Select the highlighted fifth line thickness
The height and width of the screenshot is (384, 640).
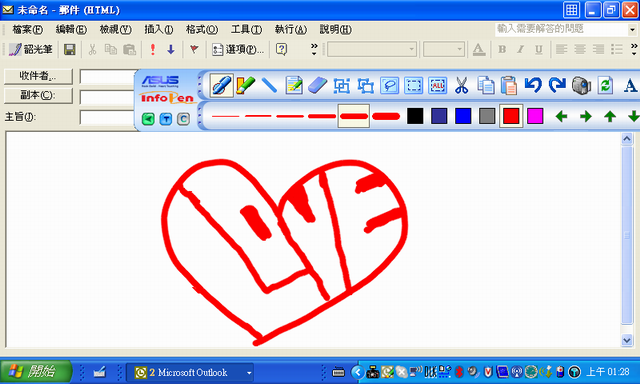point(354,116)
